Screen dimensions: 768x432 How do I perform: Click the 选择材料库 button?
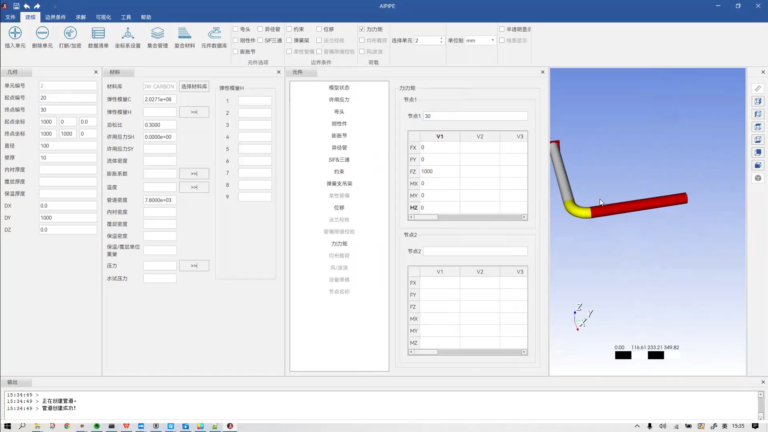coord(194,86)
